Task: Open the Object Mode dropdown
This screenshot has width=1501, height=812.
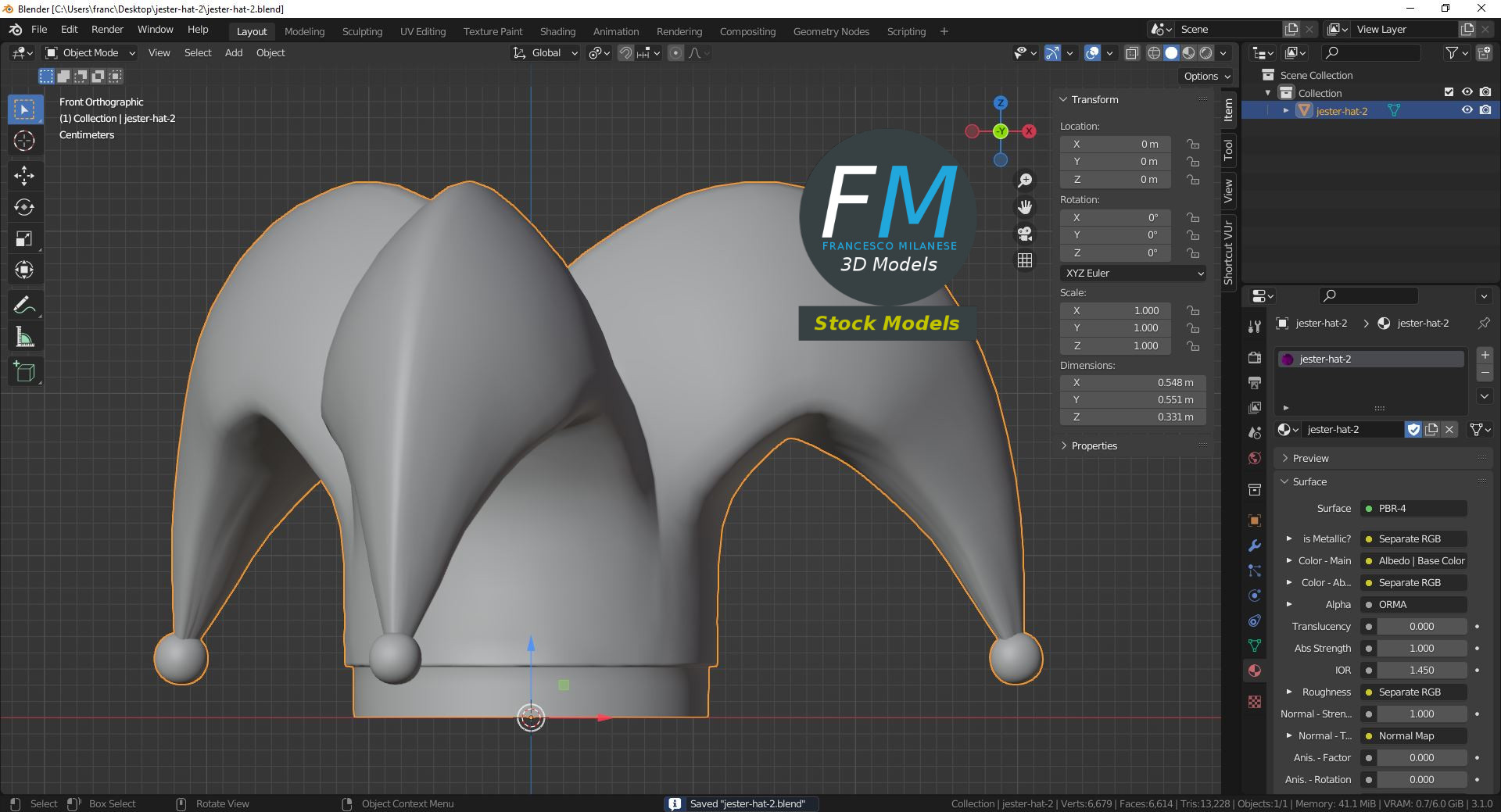Action: tap(91, 53)
